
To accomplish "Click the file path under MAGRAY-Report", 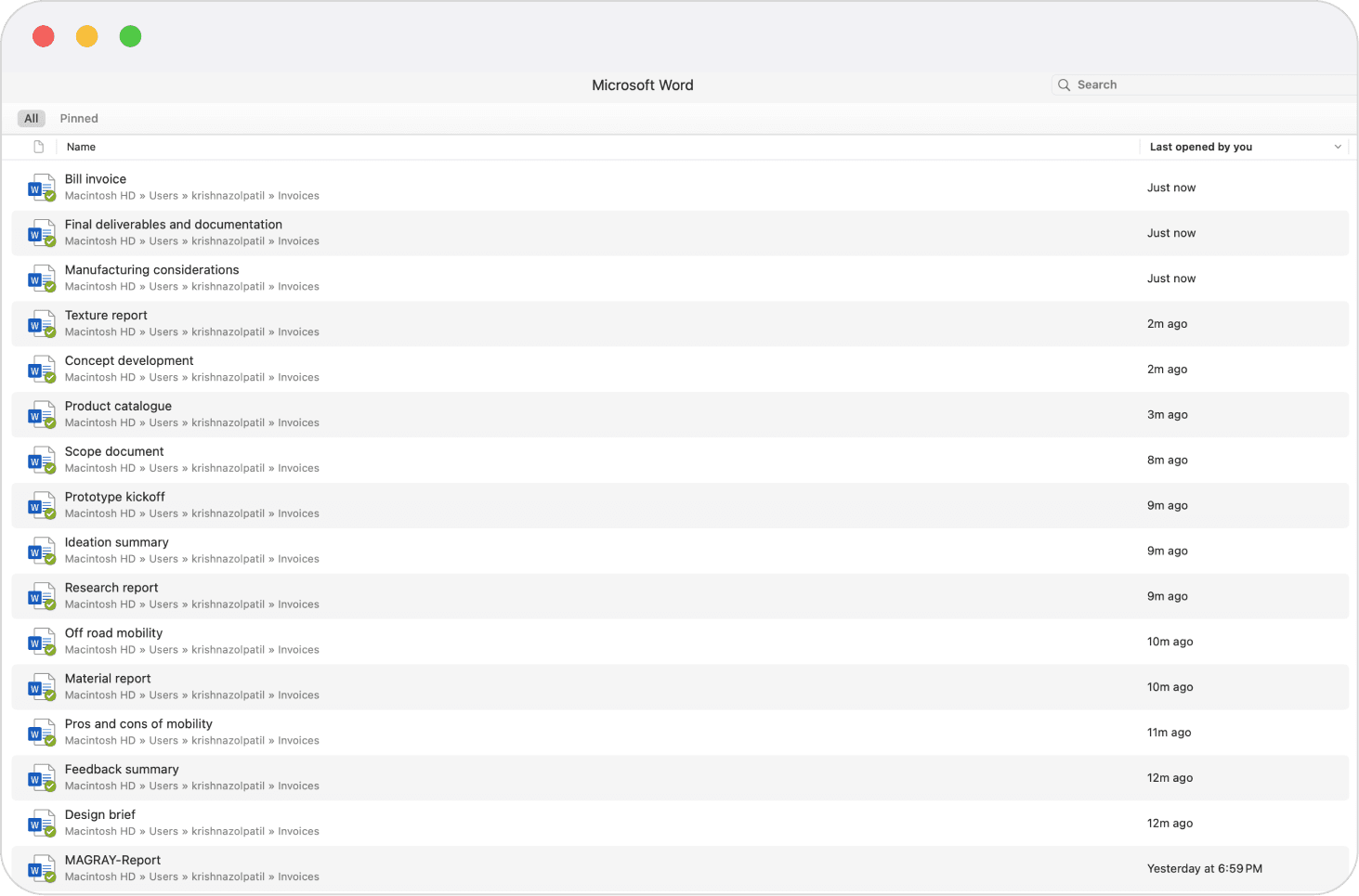I will point(192,877).
